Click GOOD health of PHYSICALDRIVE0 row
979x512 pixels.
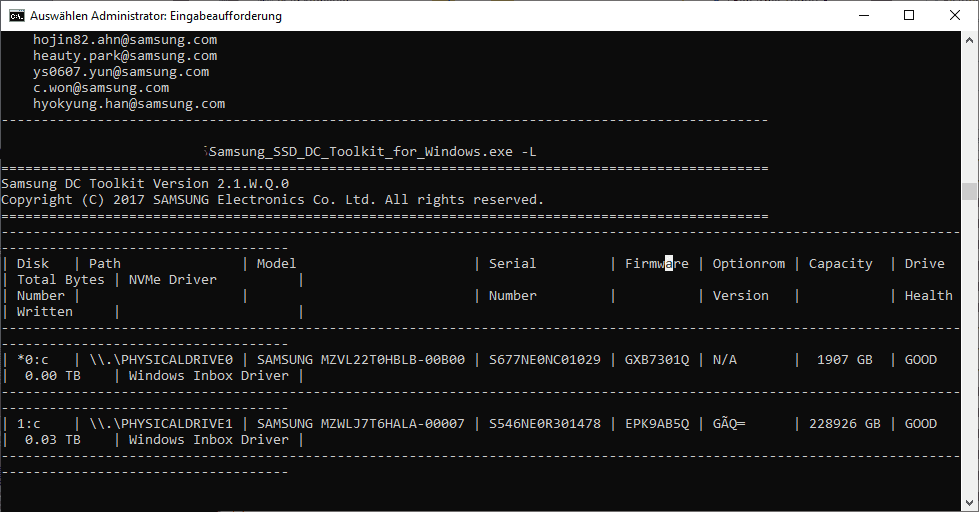[921, 360]
